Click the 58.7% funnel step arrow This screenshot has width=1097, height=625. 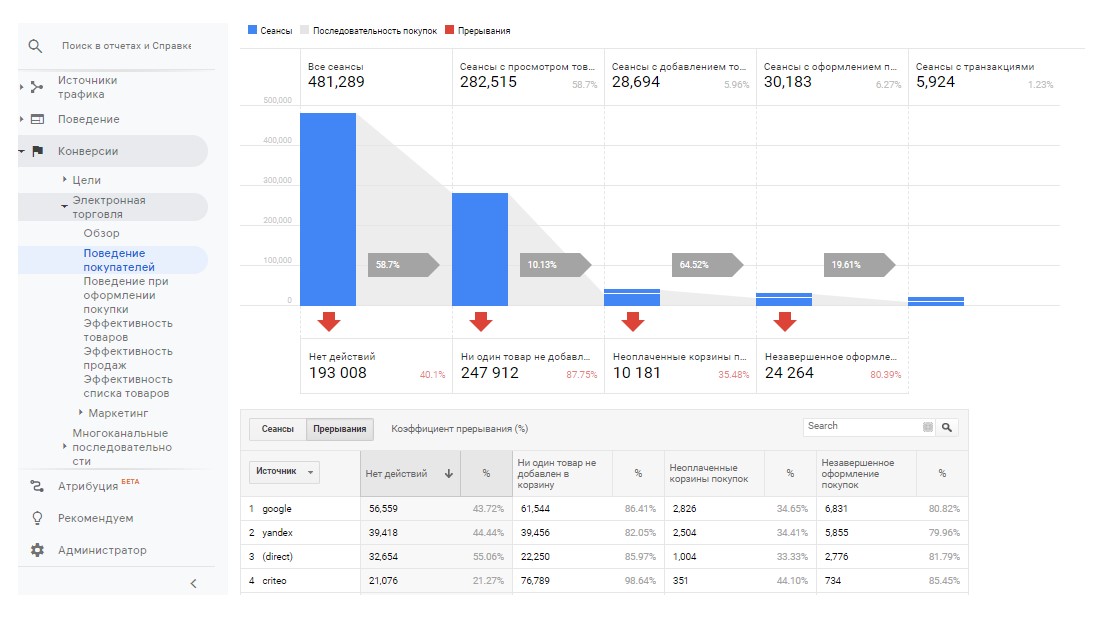click(x=404, y=265)
